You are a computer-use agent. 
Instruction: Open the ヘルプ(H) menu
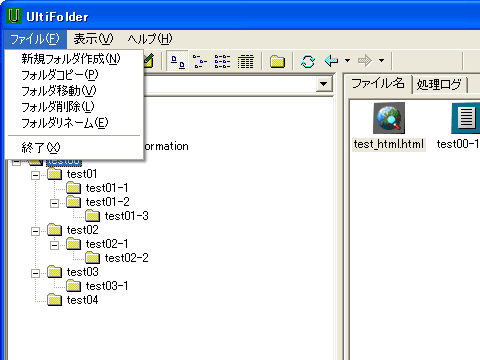click(150, 39)
